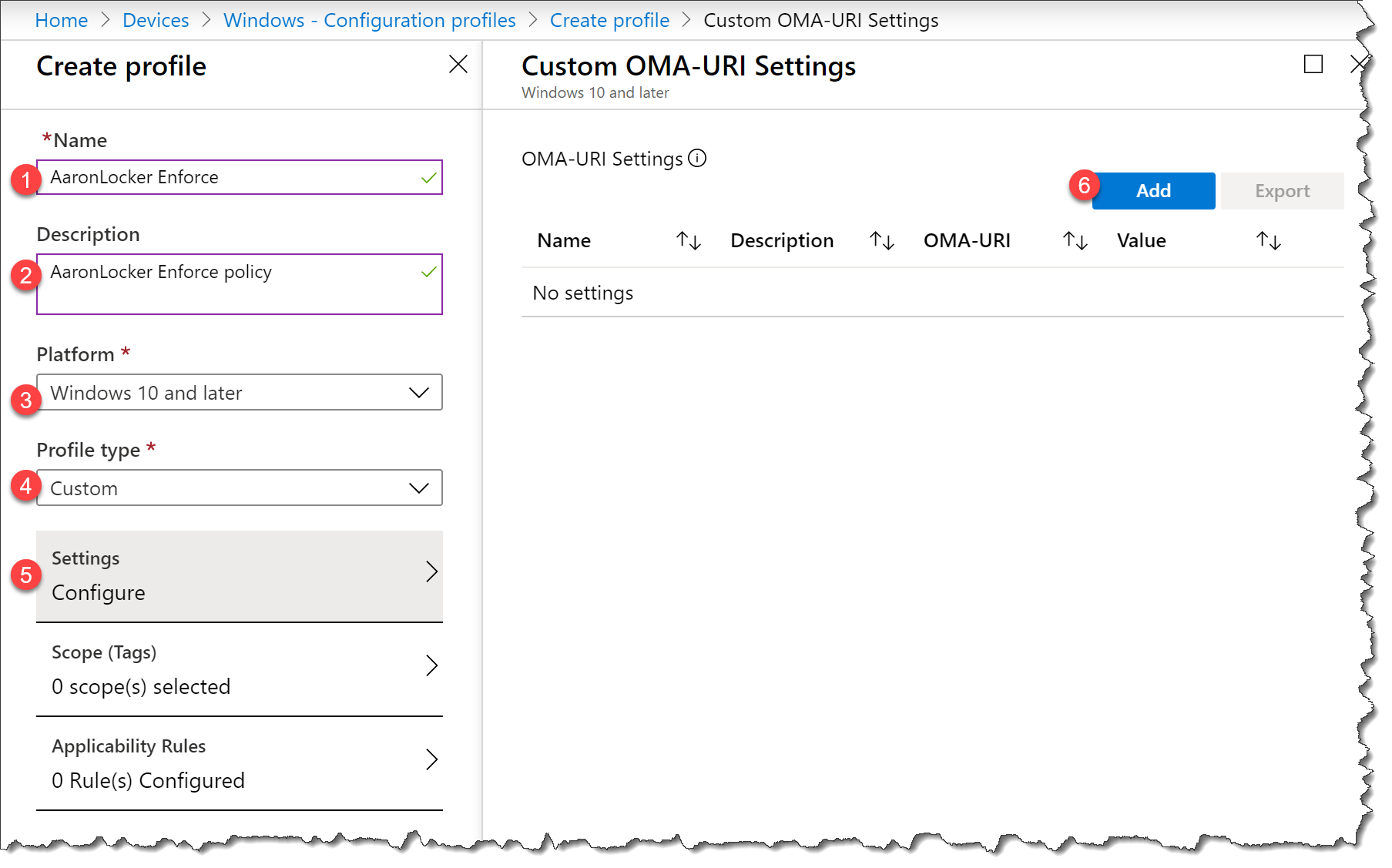Sort by the OMA-URI column
Screen dimensions: 1392x868
pyautogui.click(x=1074, y=240)
